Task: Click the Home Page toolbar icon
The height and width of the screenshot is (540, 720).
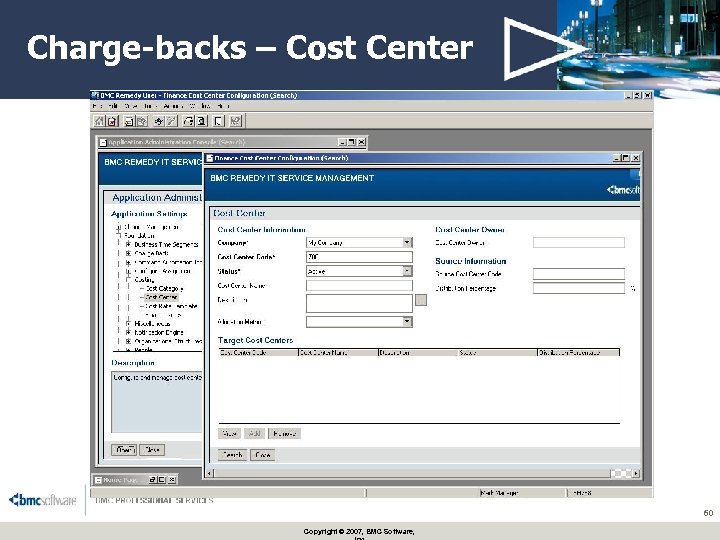Action: [x=99, y=121]
